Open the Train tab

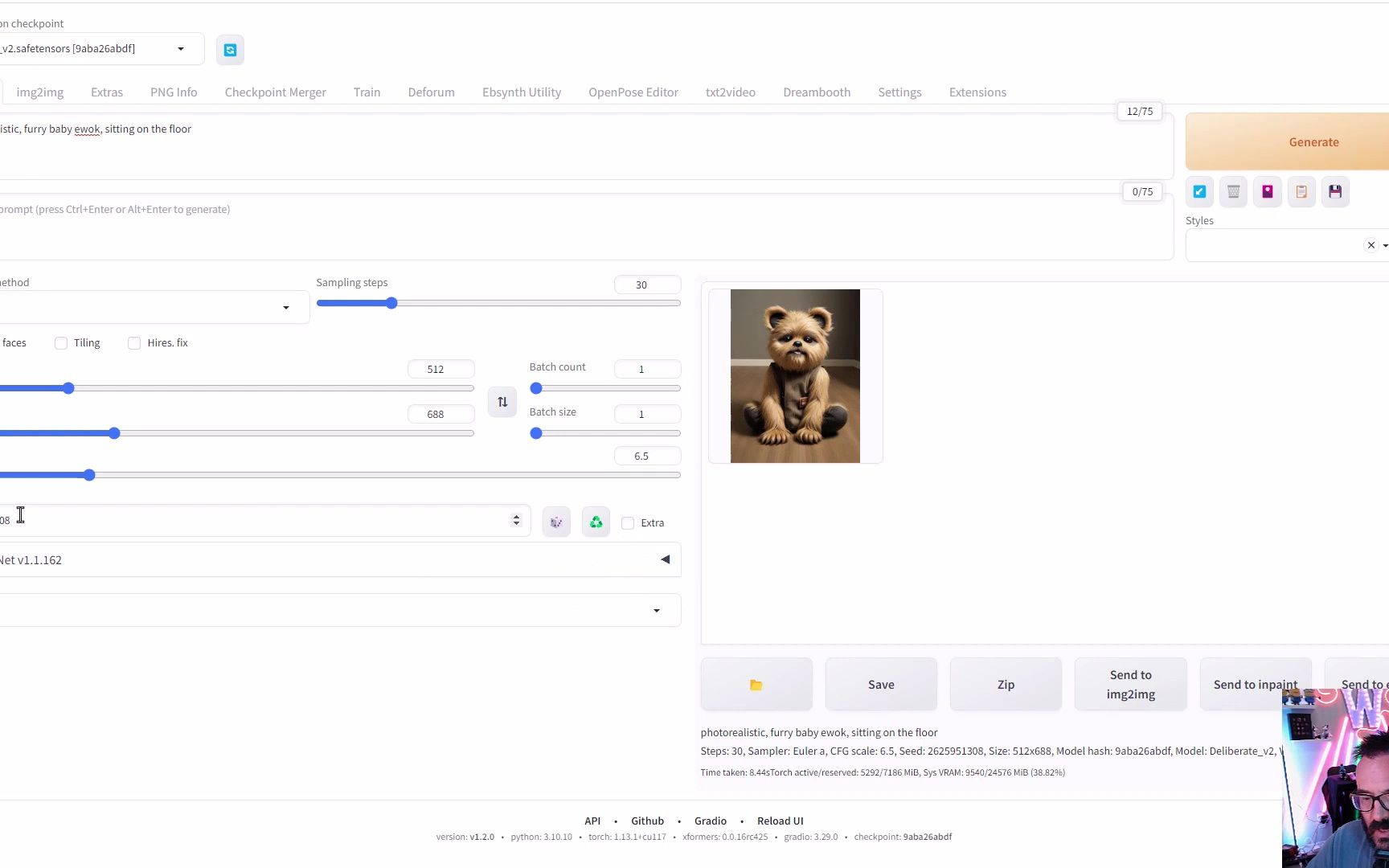tap(367, 92)
